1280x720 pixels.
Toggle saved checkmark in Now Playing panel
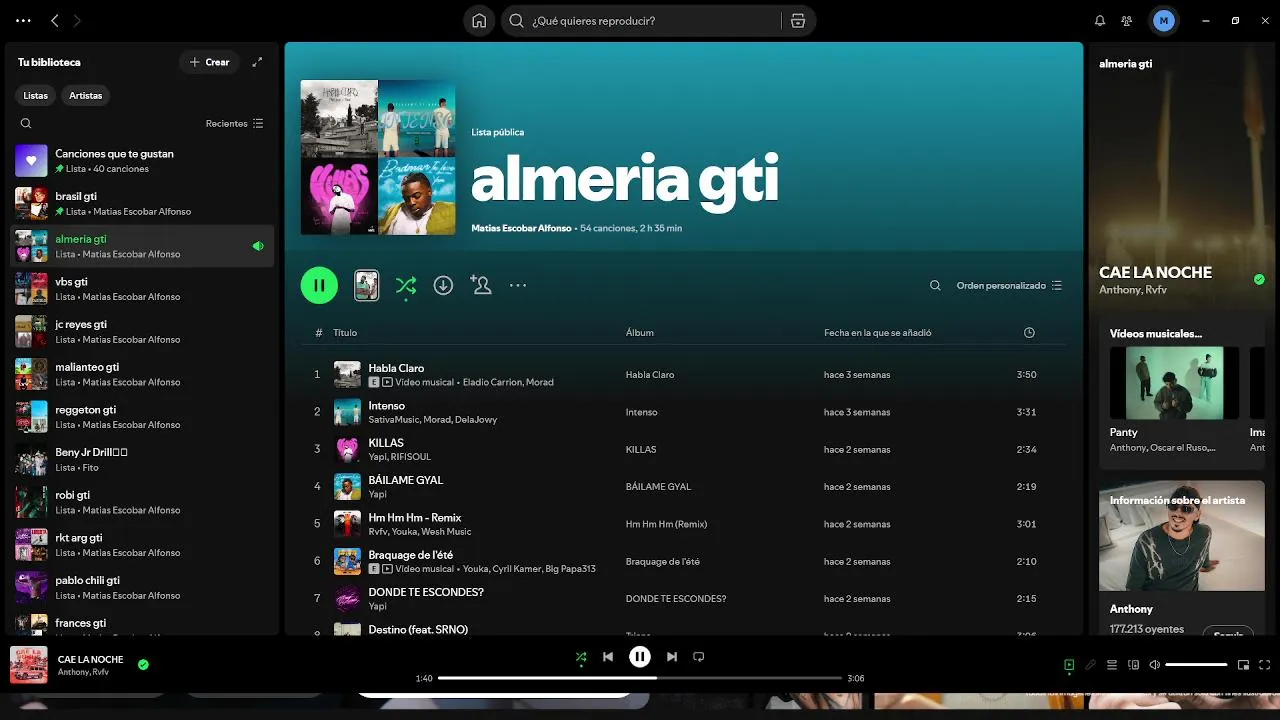[1259, 280]
